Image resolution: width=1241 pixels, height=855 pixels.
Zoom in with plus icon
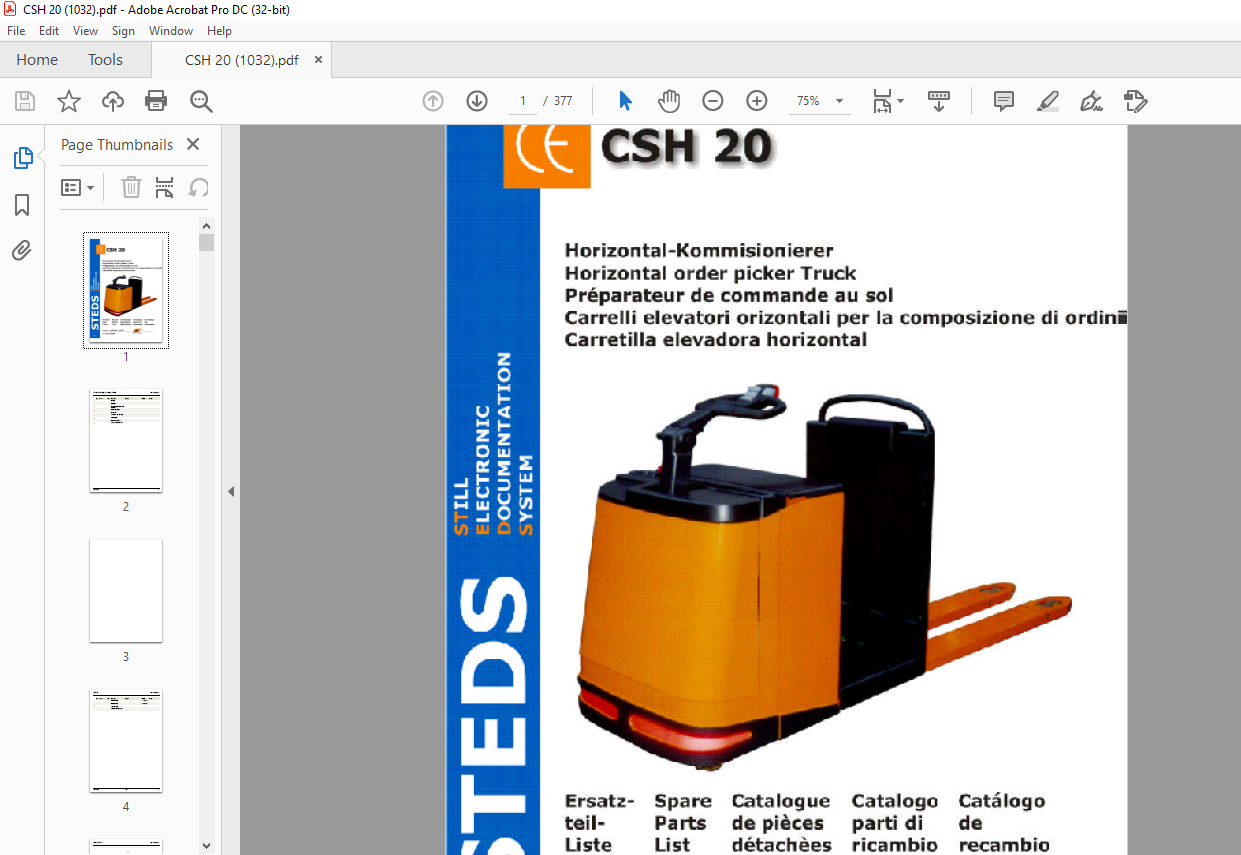[757, 101]
